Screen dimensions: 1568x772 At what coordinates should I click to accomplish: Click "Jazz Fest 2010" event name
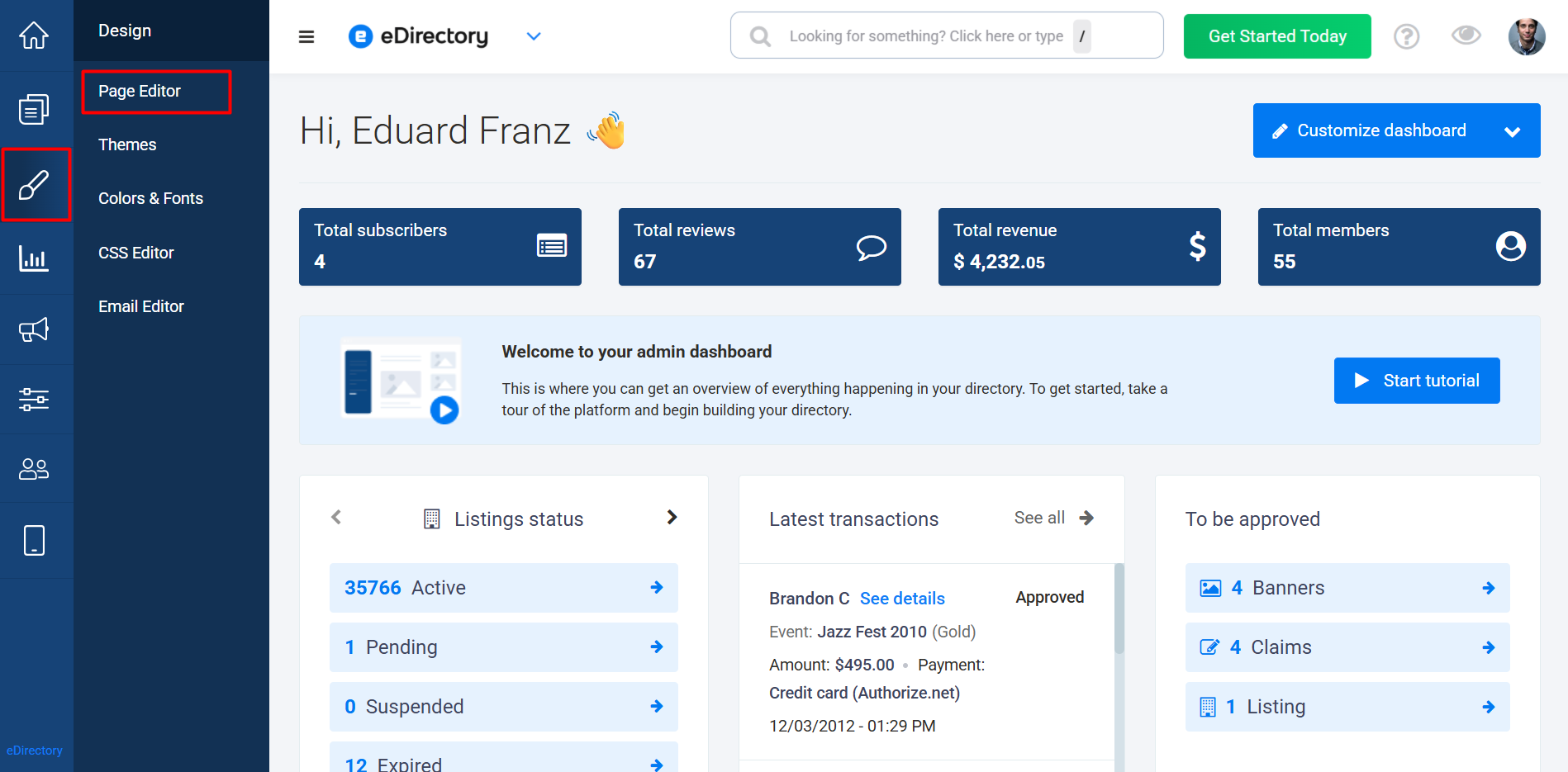[872, 632]
